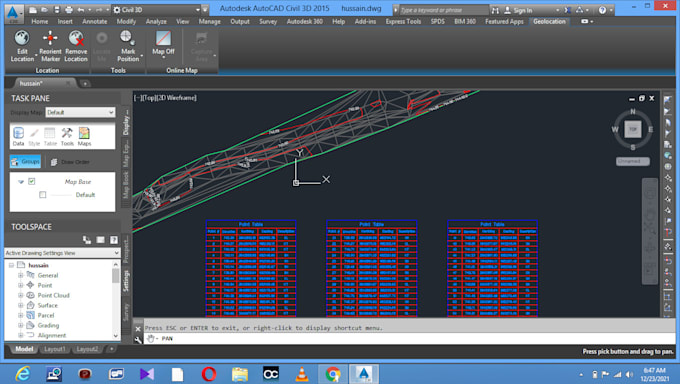Select the Point tree item
This screenshot has height=384, width=680.
[45, 285]
